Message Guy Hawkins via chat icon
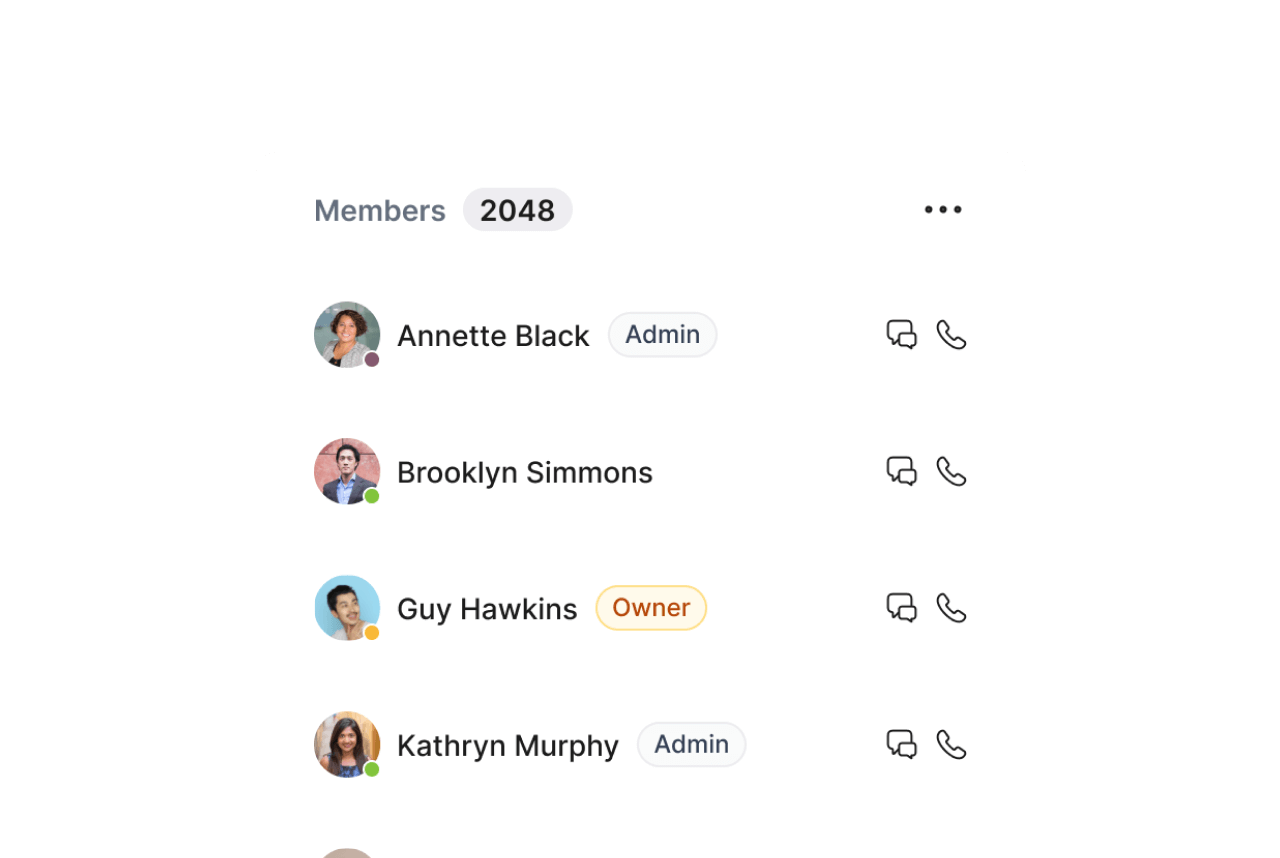 [x=901, y=608]
